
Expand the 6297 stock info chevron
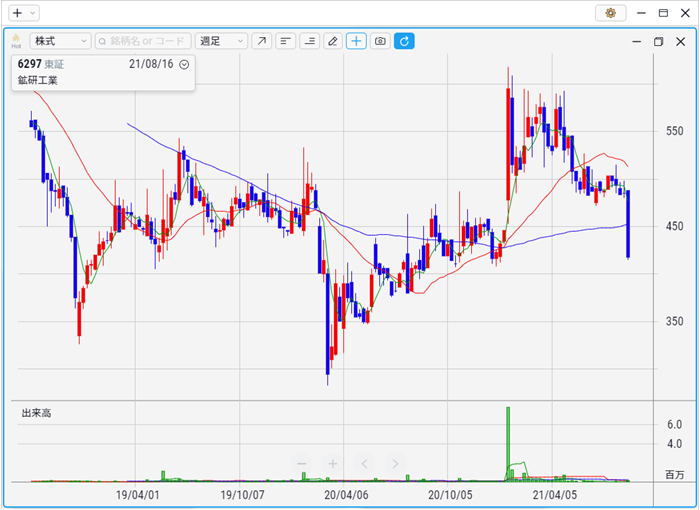184,65
